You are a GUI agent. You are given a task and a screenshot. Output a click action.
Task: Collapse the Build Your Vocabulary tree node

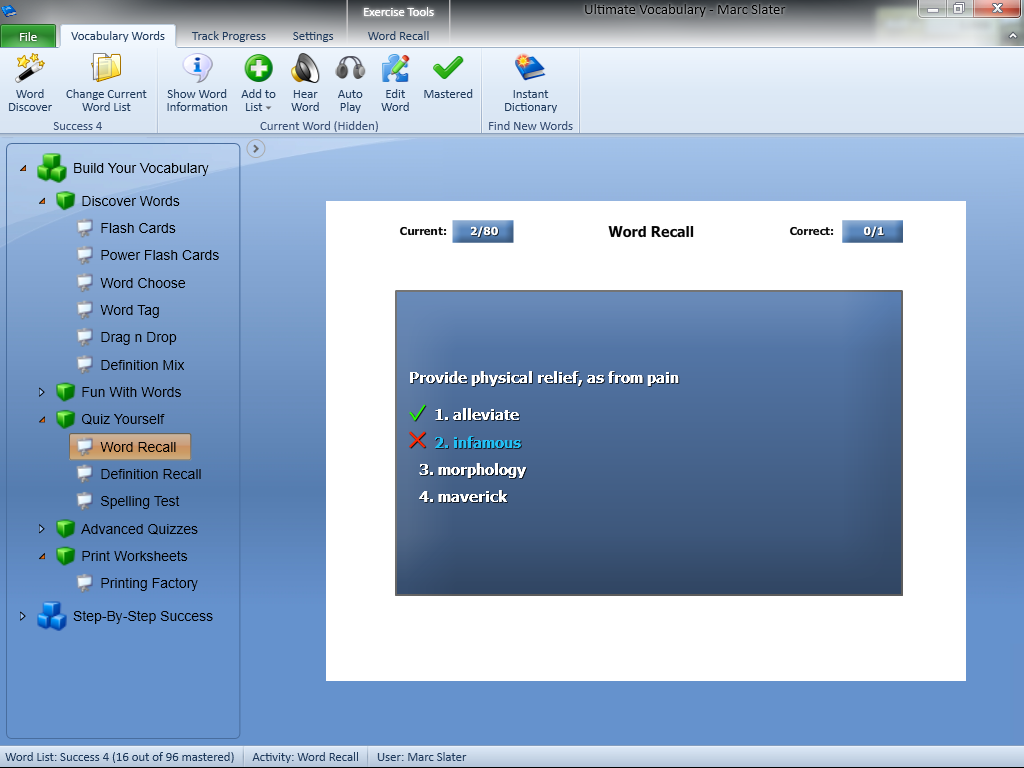tap(23, 168)
